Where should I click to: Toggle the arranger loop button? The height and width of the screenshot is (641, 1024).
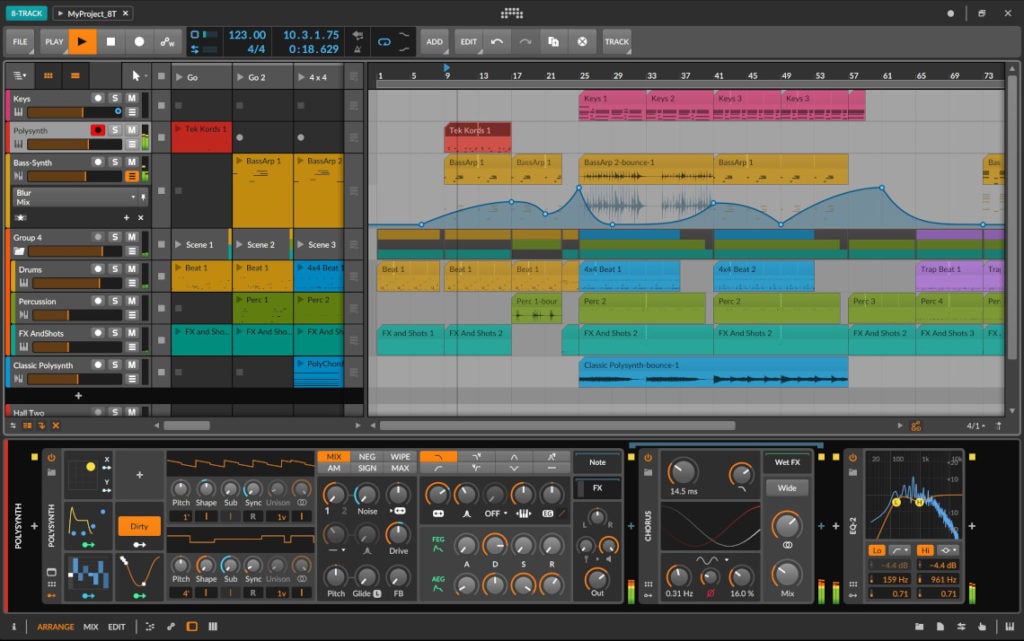pyautogui.click(x=384, y=42)
